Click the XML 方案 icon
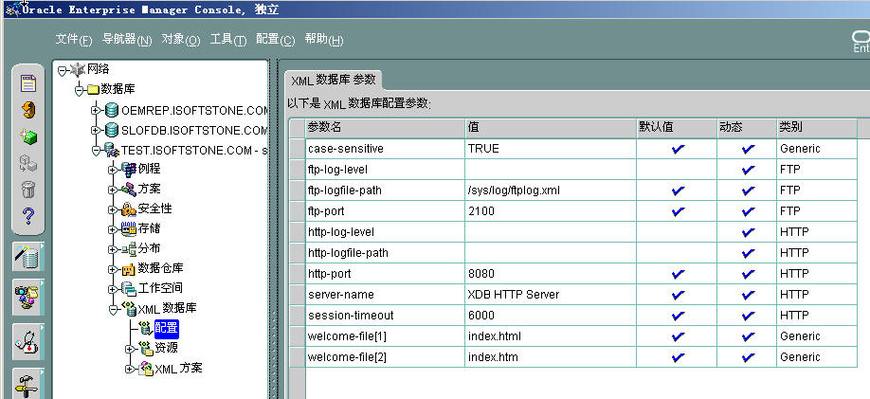This screenshot has width=870, height=399. pos(145,368)
